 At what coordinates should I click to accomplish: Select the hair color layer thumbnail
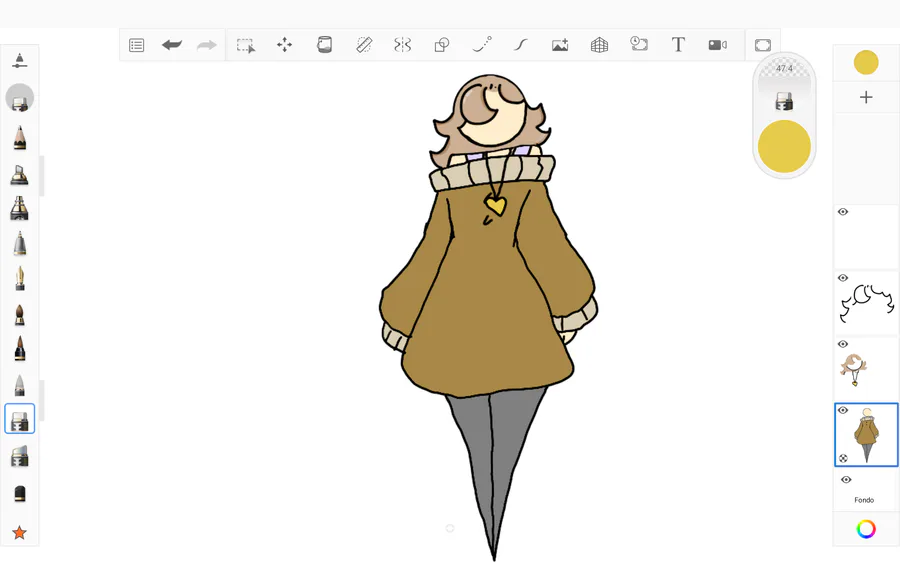tap(866, 368)
